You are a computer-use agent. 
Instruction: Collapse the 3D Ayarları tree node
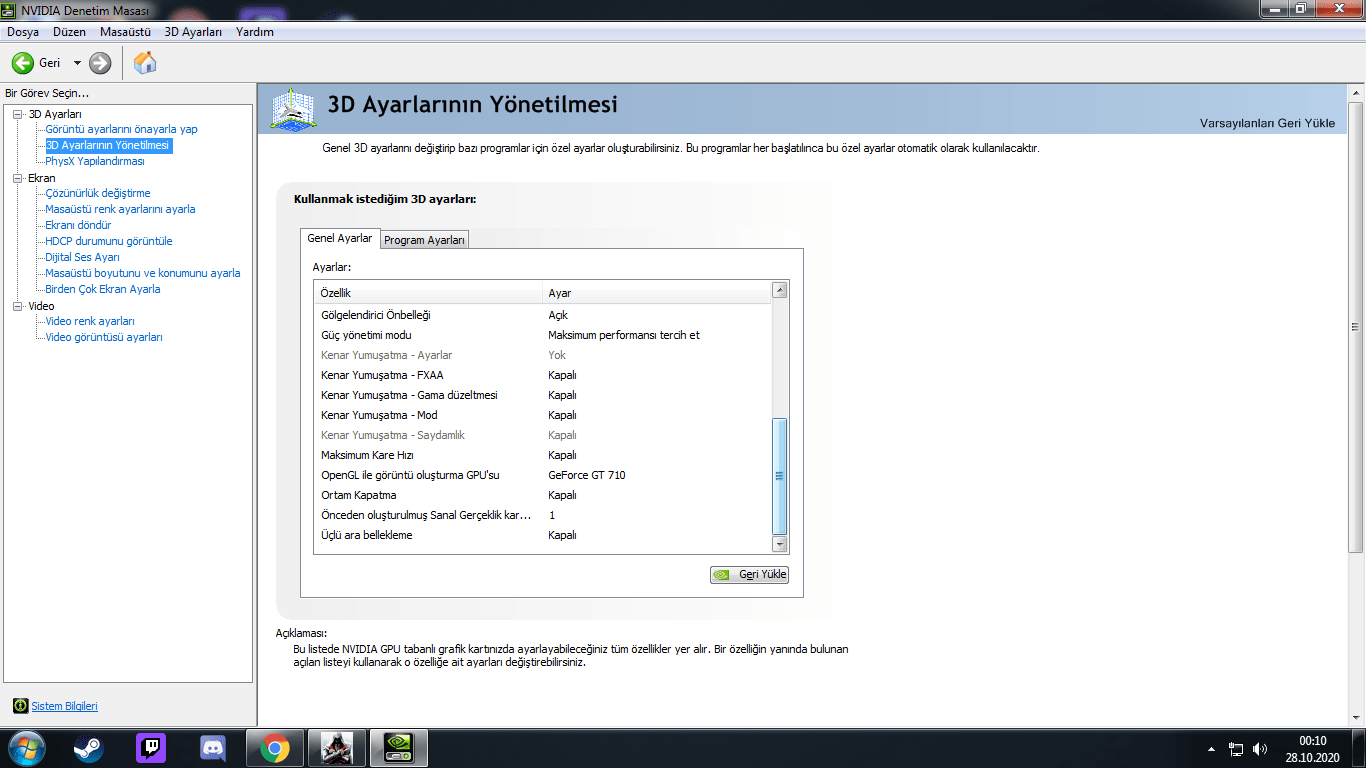(x=17, y=114)
